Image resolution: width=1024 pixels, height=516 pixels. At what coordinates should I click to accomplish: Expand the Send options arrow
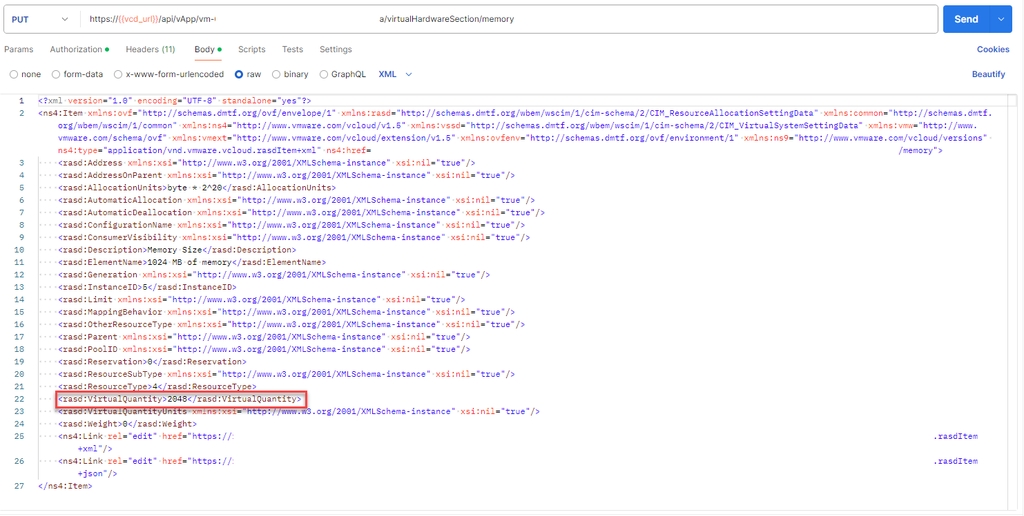coord(1001,19)
